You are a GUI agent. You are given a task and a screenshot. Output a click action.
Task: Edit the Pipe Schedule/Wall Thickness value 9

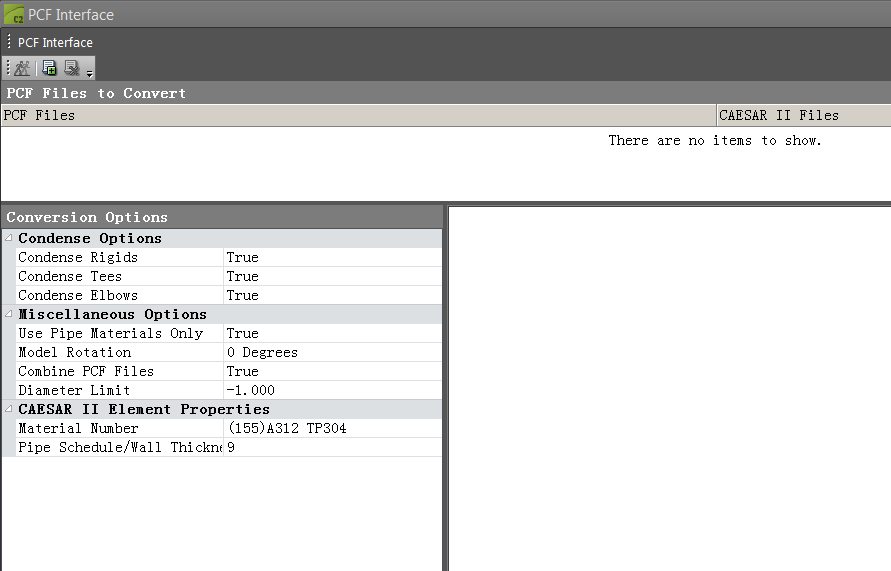(332, 448)
